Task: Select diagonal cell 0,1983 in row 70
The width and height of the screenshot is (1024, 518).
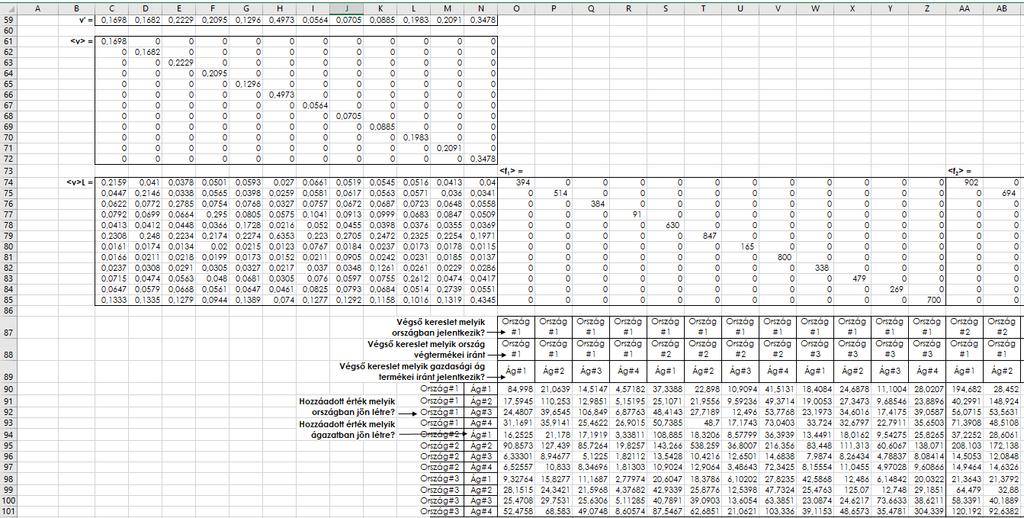Action: click(413, 138)
